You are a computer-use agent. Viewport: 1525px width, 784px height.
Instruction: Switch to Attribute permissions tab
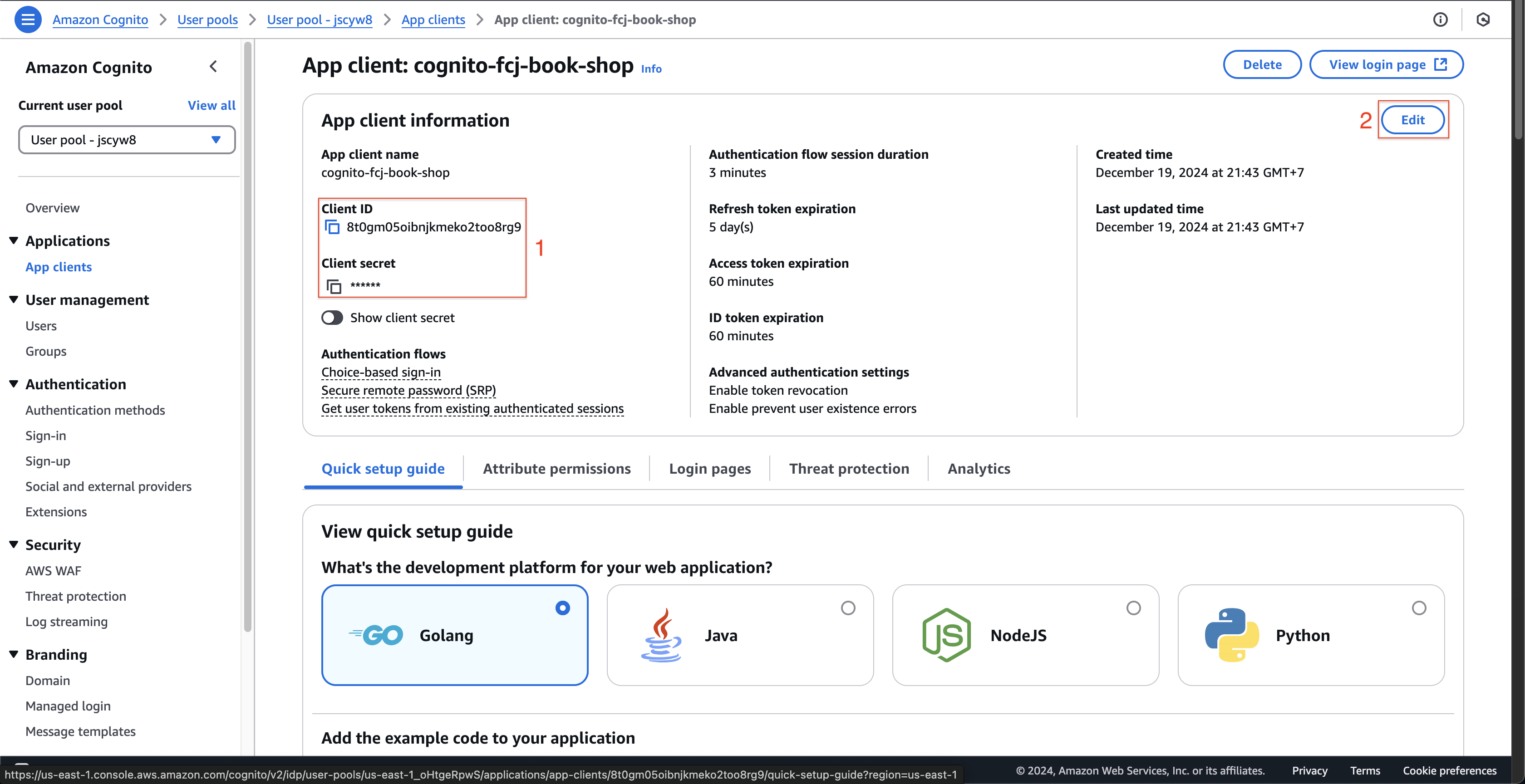pos(556,469)
